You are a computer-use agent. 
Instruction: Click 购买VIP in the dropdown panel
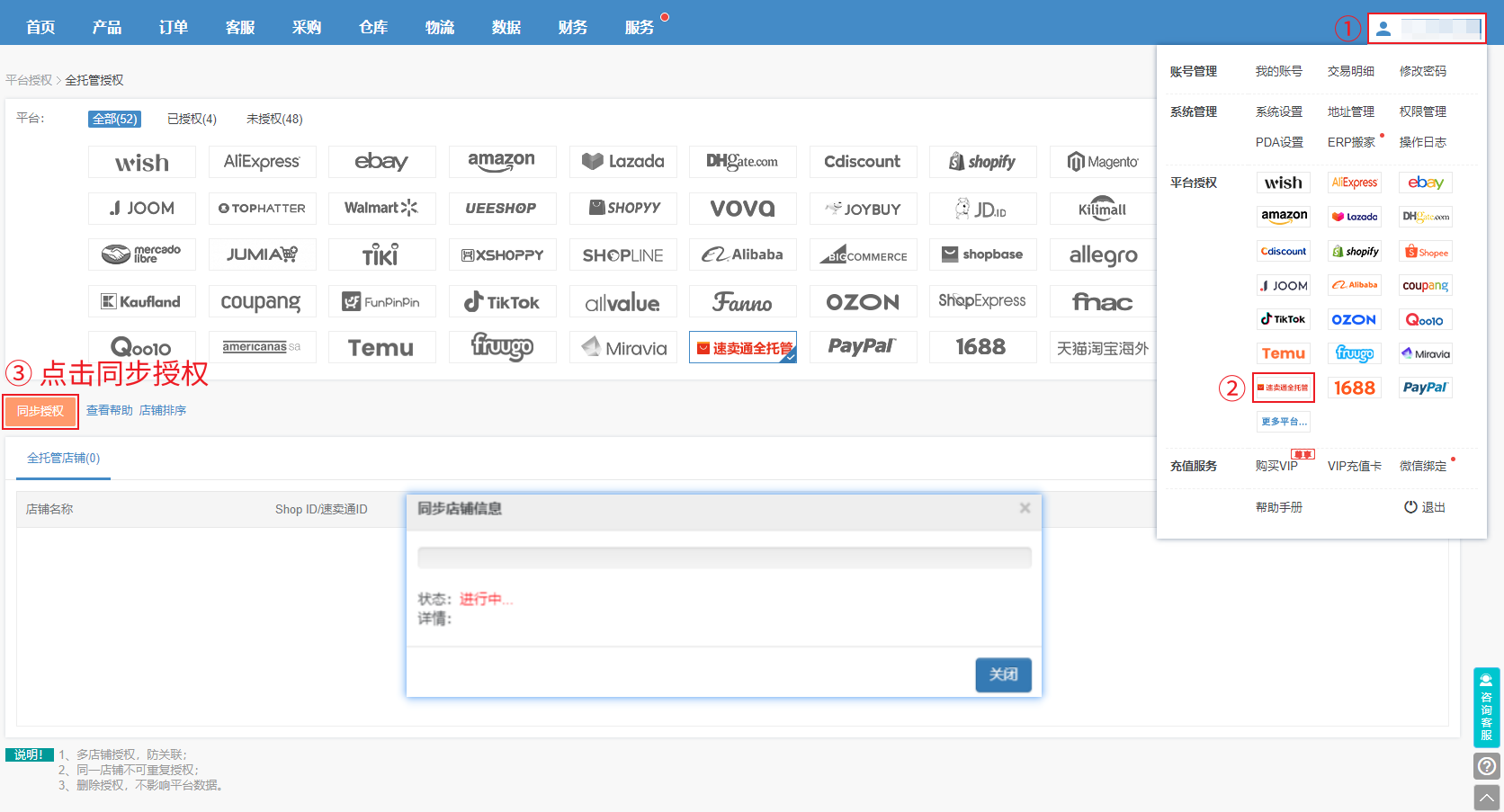pyautogui.click(x=1277, y=466)
